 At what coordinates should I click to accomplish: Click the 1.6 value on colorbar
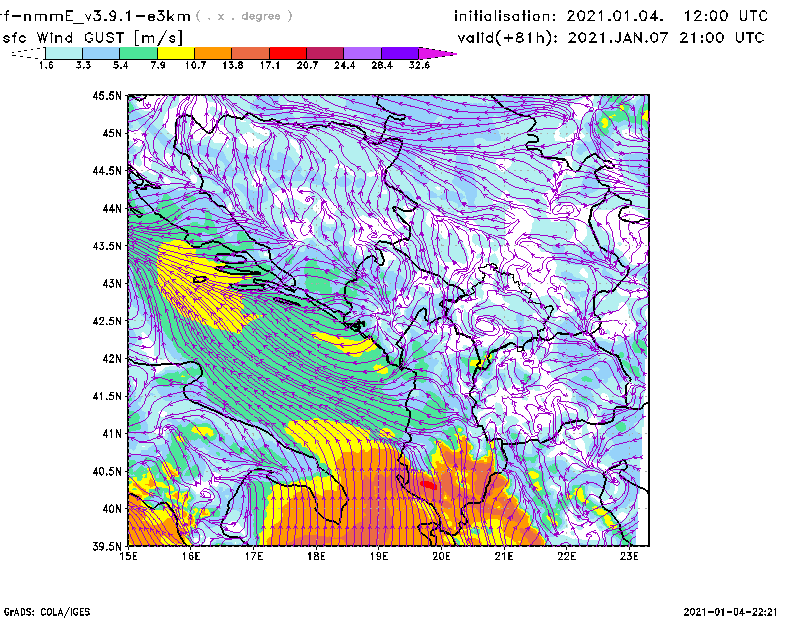click(46, 65)
